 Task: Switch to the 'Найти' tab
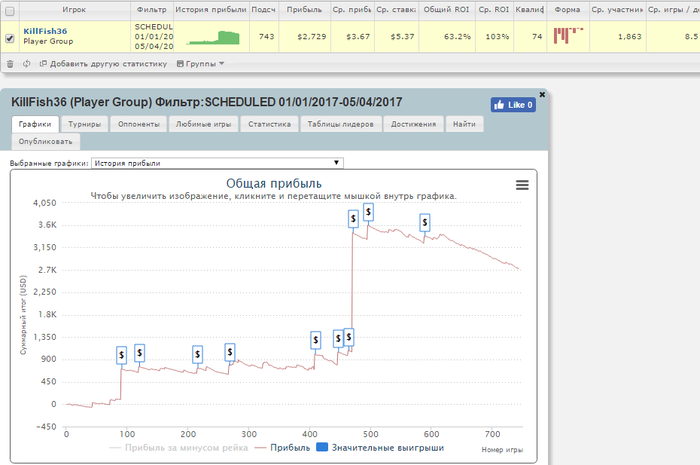pyautogui.click(x=464, y=124)
